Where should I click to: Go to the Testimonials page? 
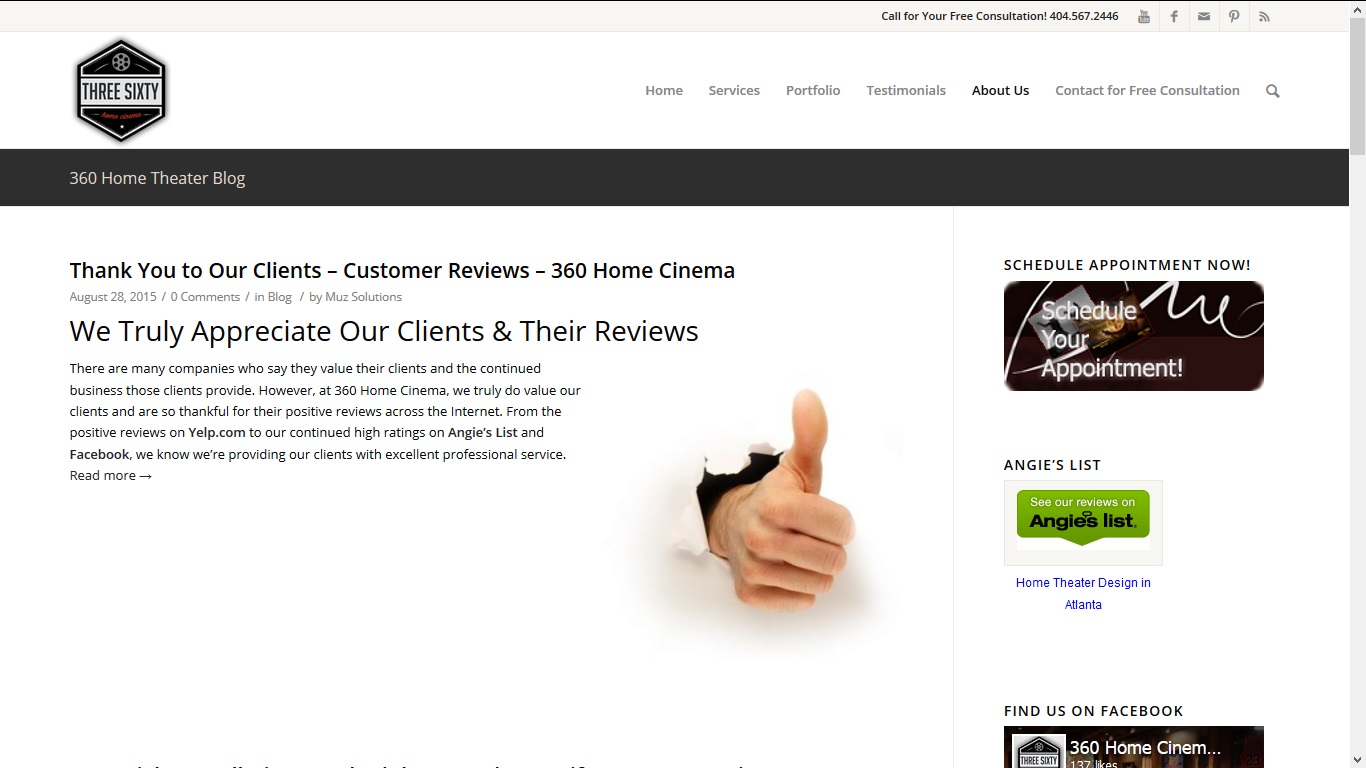906,90
